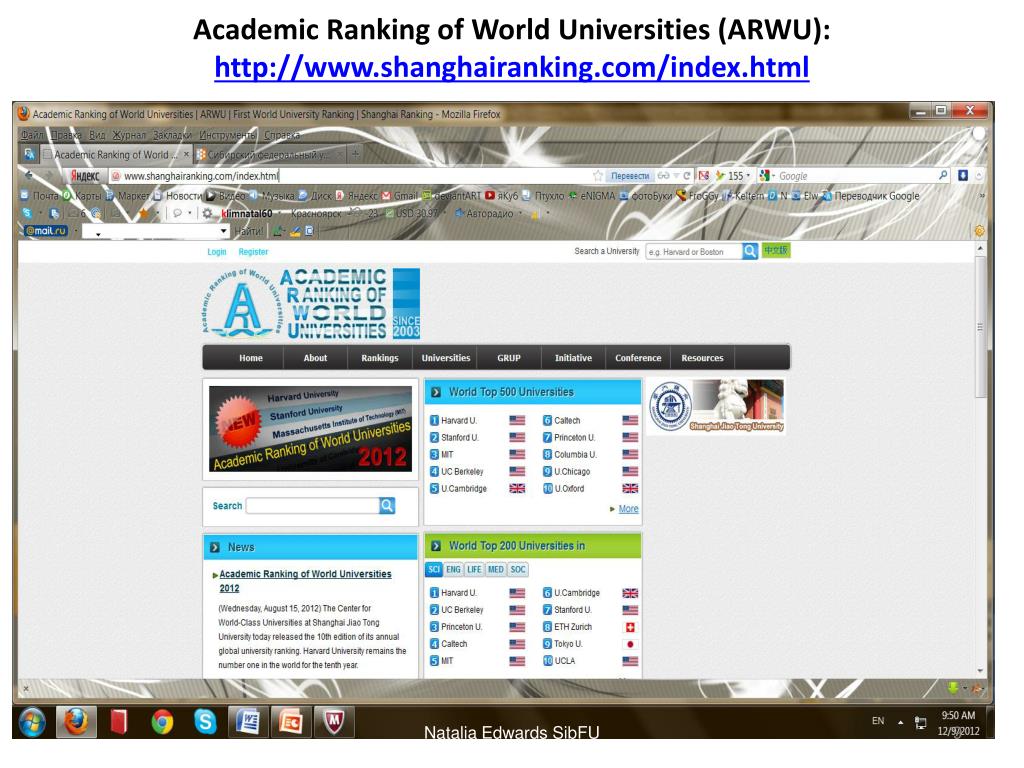
Task: Click the Firefox back arrow button
Action: tap(29, 176)
